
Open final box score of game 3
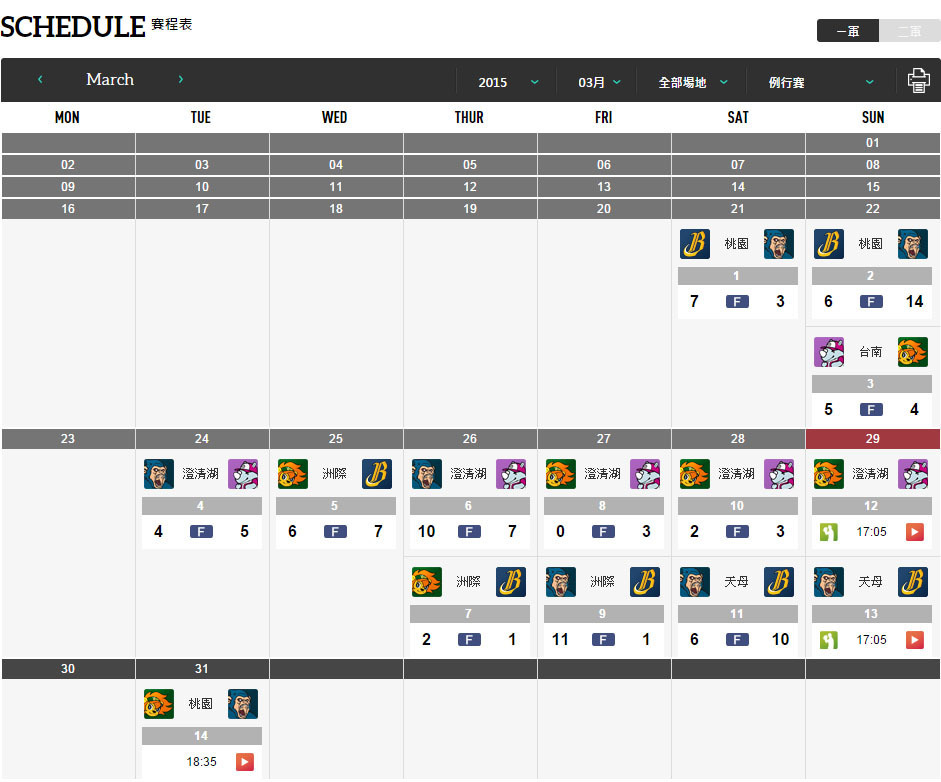click(871, 409)
